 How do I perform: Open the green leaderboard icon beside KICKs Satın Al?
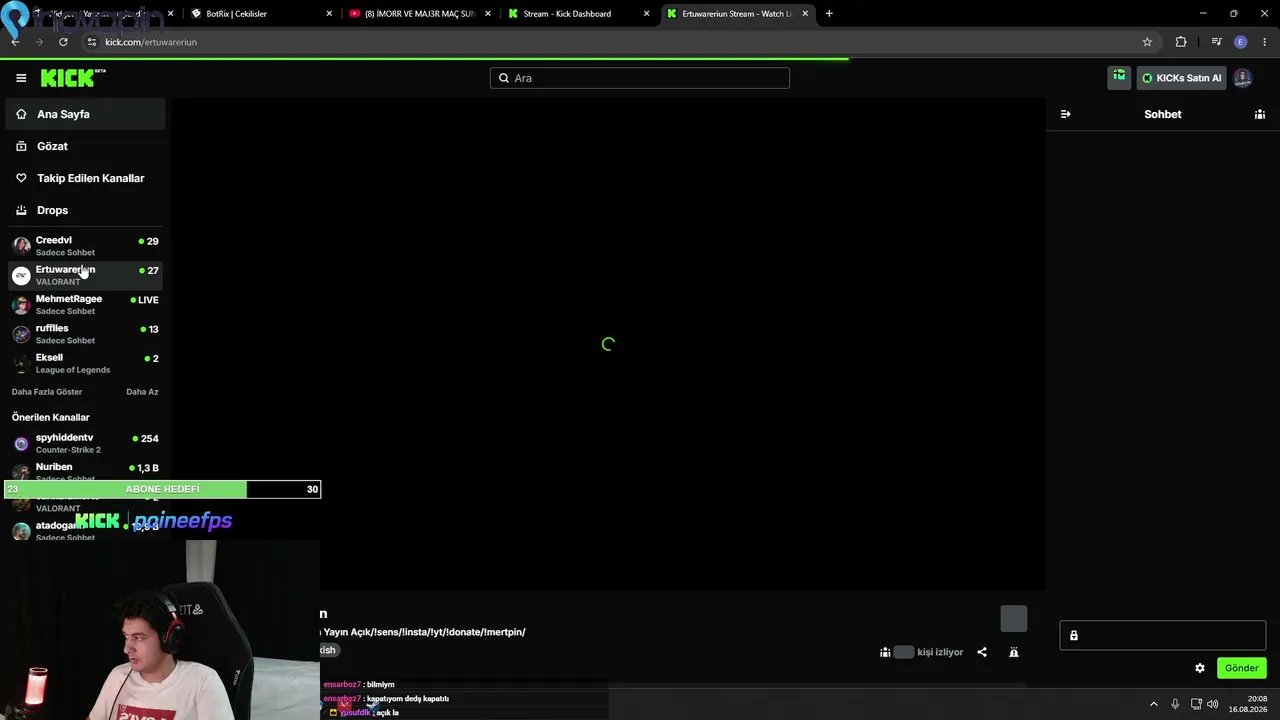1119,77
